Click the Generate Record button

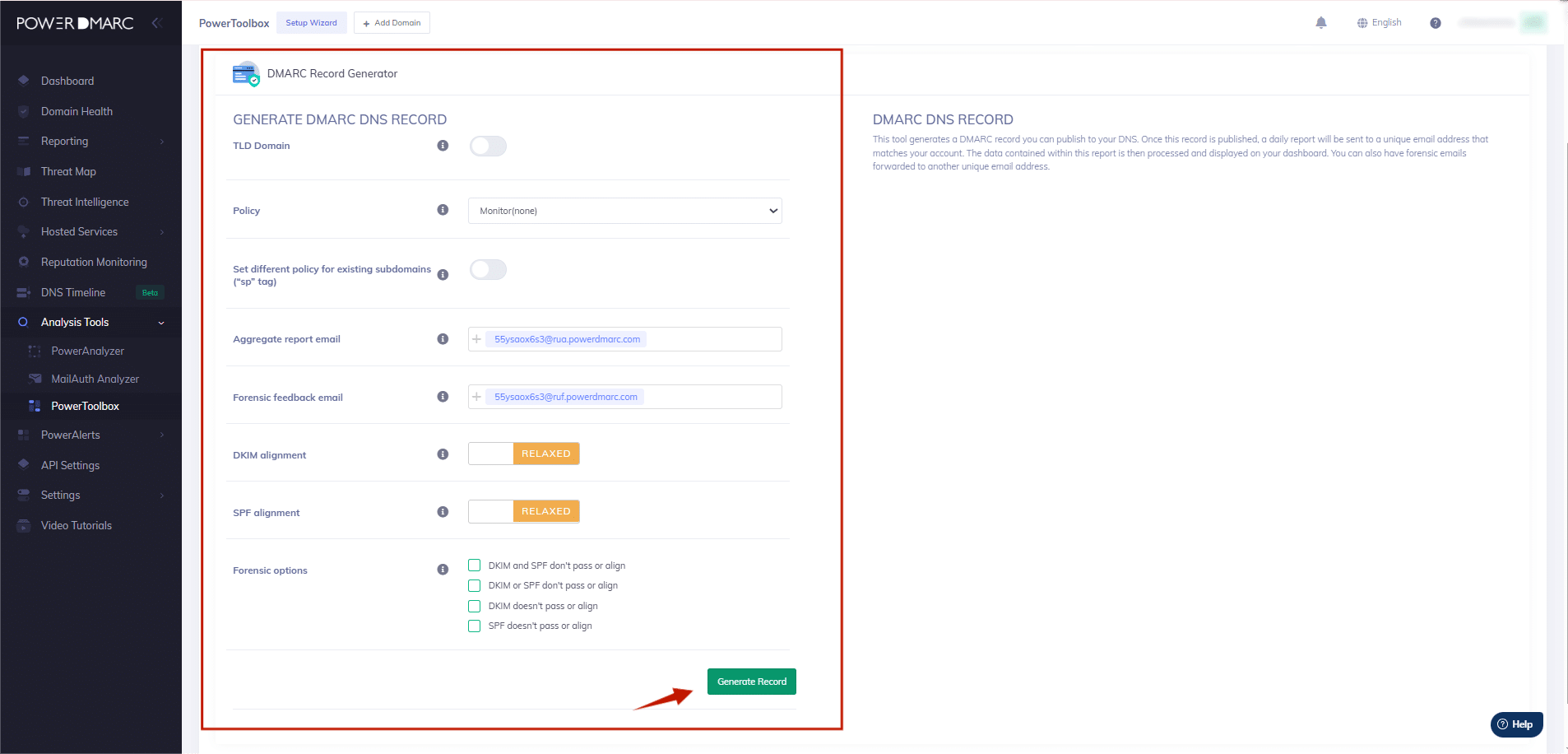751,682
